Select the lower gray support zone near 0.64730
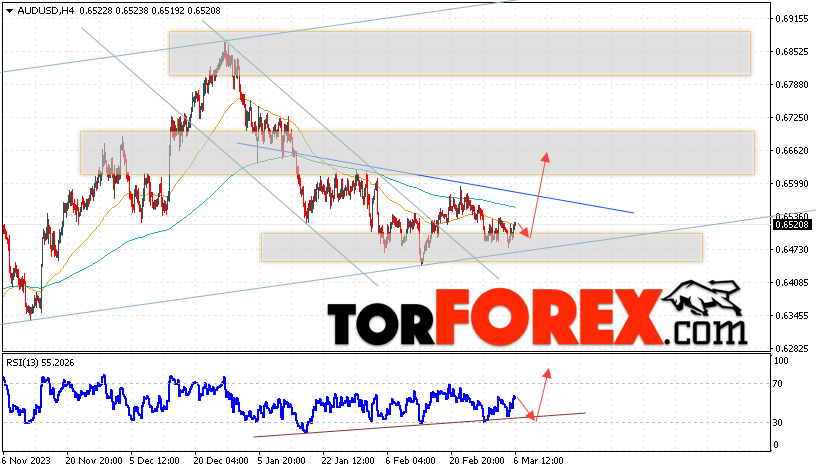The image size is (816, 472). (x=481, y=247)
